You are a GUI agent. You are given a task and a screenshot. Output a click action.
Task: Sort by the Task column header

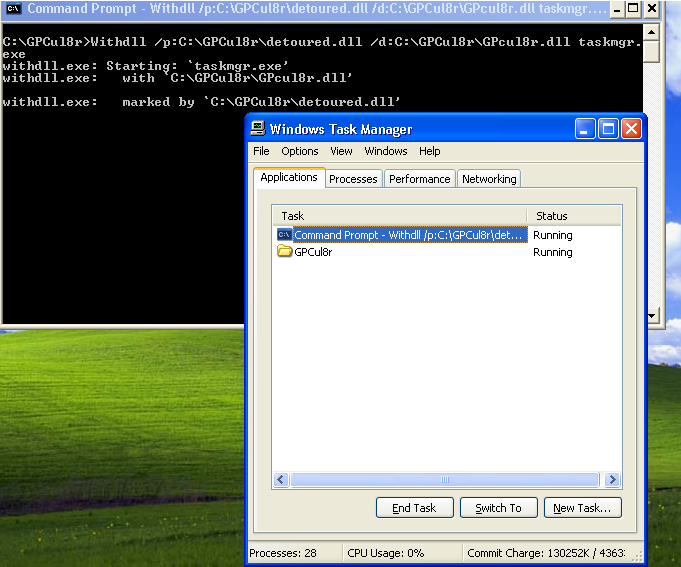400,216
